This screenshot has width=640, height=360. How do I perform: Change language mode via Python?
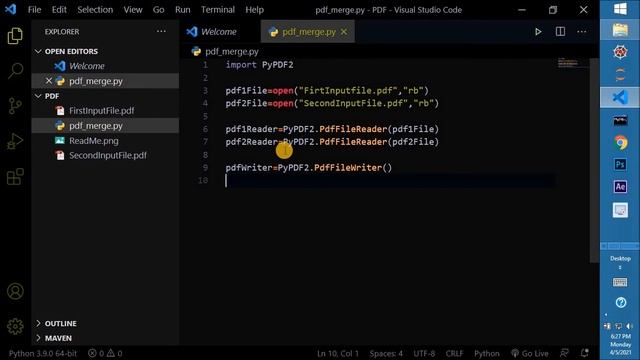487,353
